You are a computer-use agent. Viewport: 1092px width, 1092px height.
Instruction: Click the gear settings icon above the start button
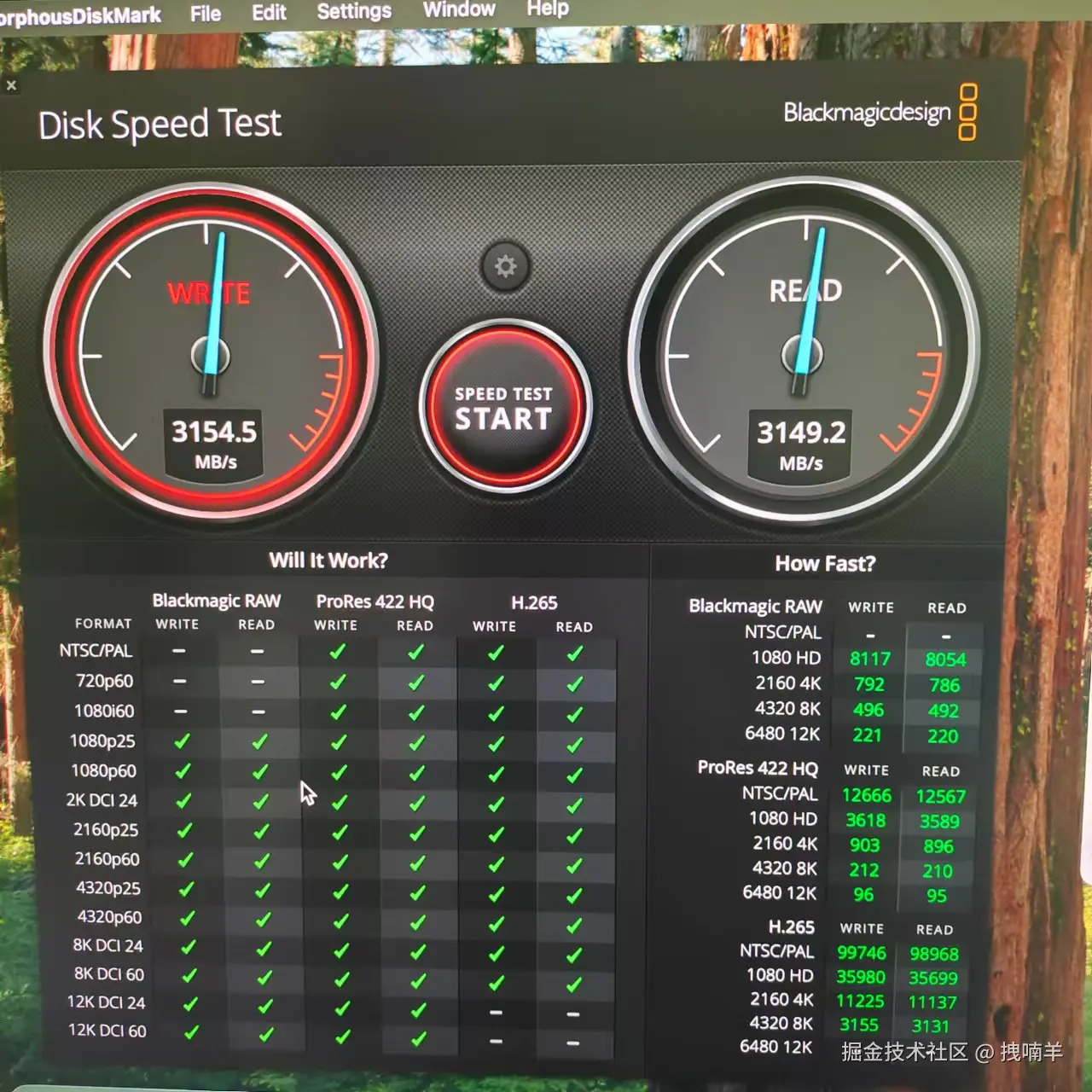click(x=505, y=266)
